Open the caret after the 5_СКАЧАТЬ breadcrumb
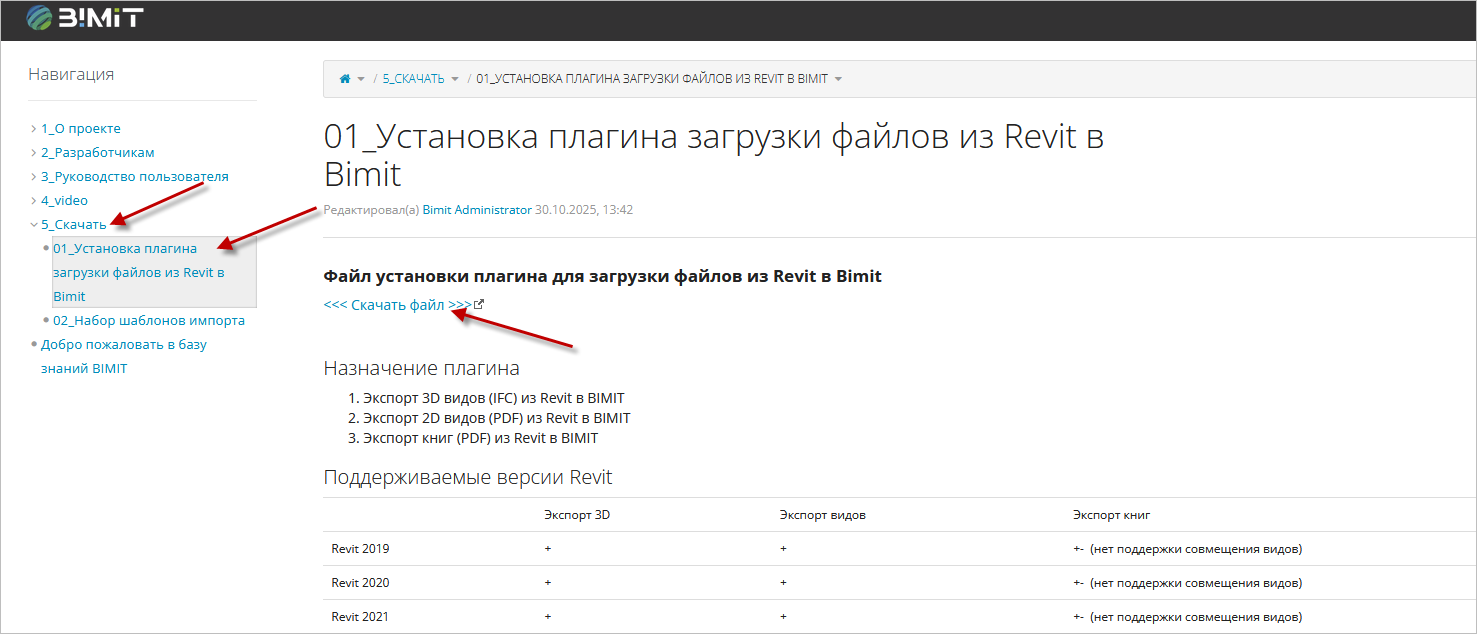 (x=455, y=79)
